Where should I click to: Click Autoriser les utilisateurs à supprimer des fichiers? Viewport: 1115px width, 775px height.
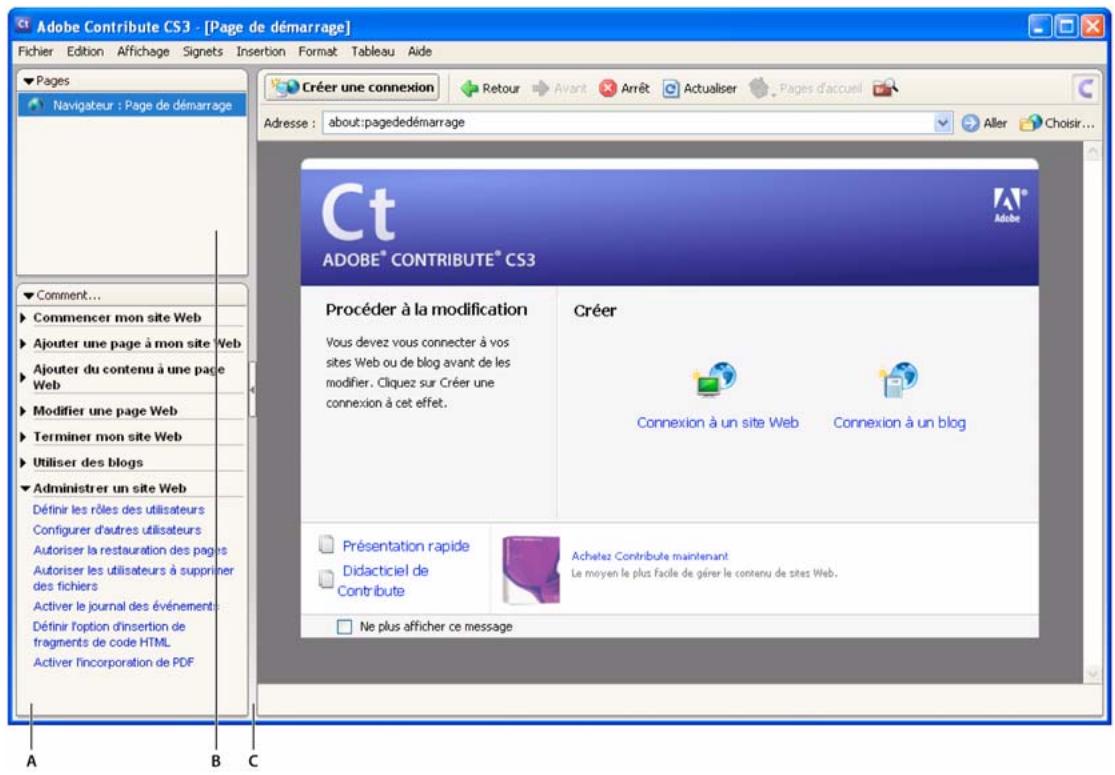133,578
